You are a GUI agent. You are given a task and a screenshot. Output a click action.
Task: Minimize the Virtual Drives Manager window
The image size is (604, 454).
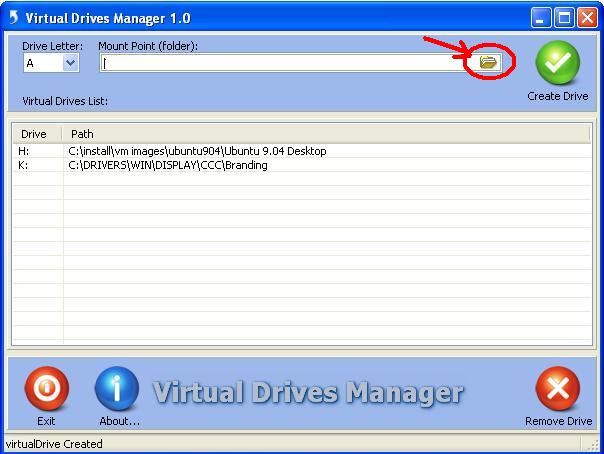tap(540, 18)
